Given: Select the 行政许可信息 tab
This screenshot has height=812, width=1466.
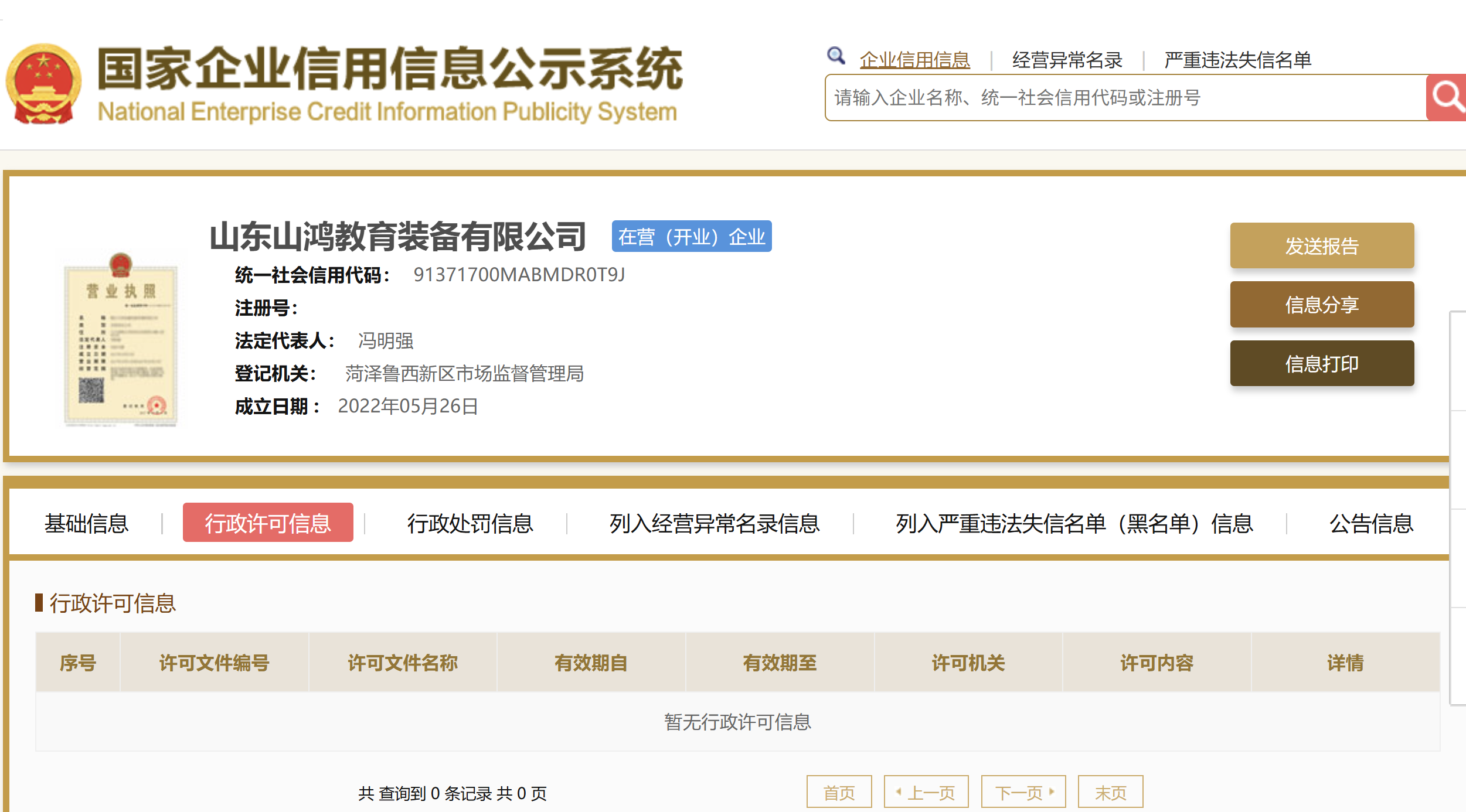Looking at the screenshot, I should (x=268, y=523).
